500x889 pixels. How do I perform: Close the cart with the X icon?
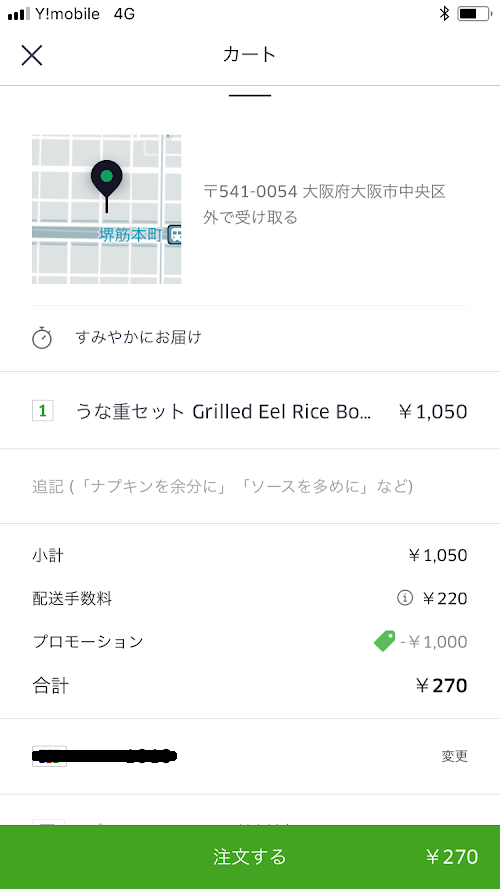click(32, 55)
